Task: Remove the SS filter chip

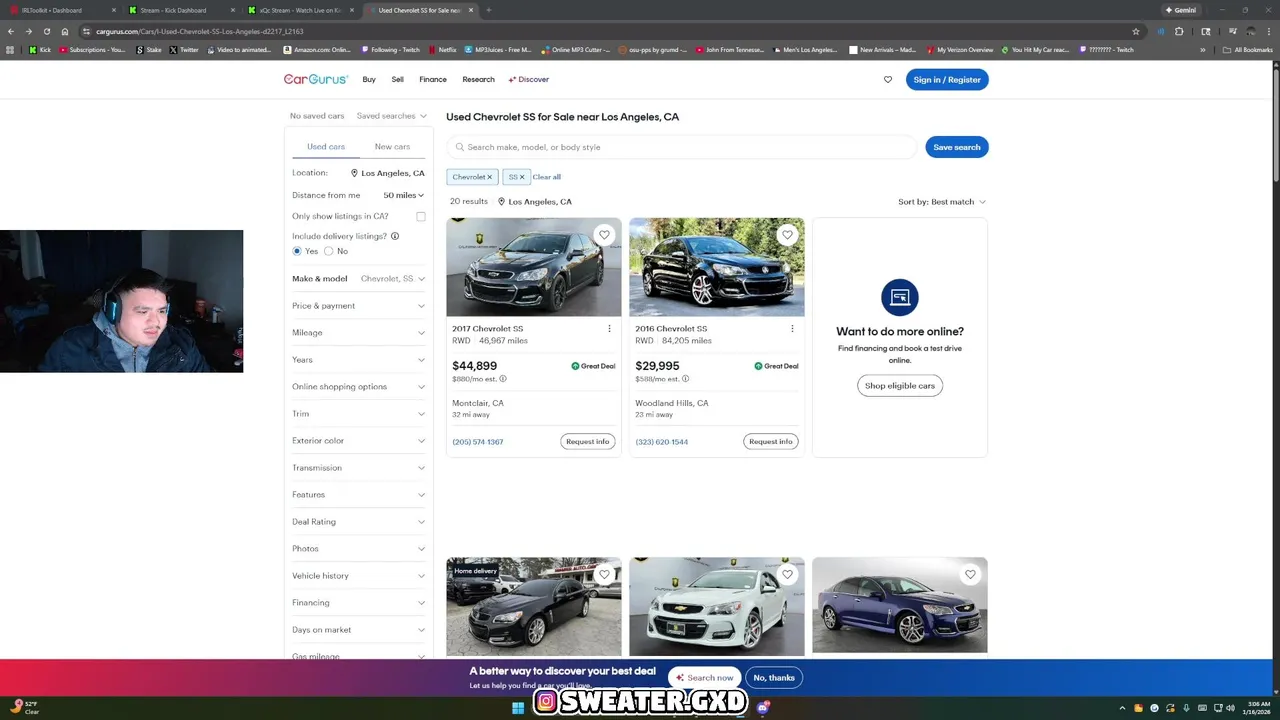Action: [x=521, y=177]
